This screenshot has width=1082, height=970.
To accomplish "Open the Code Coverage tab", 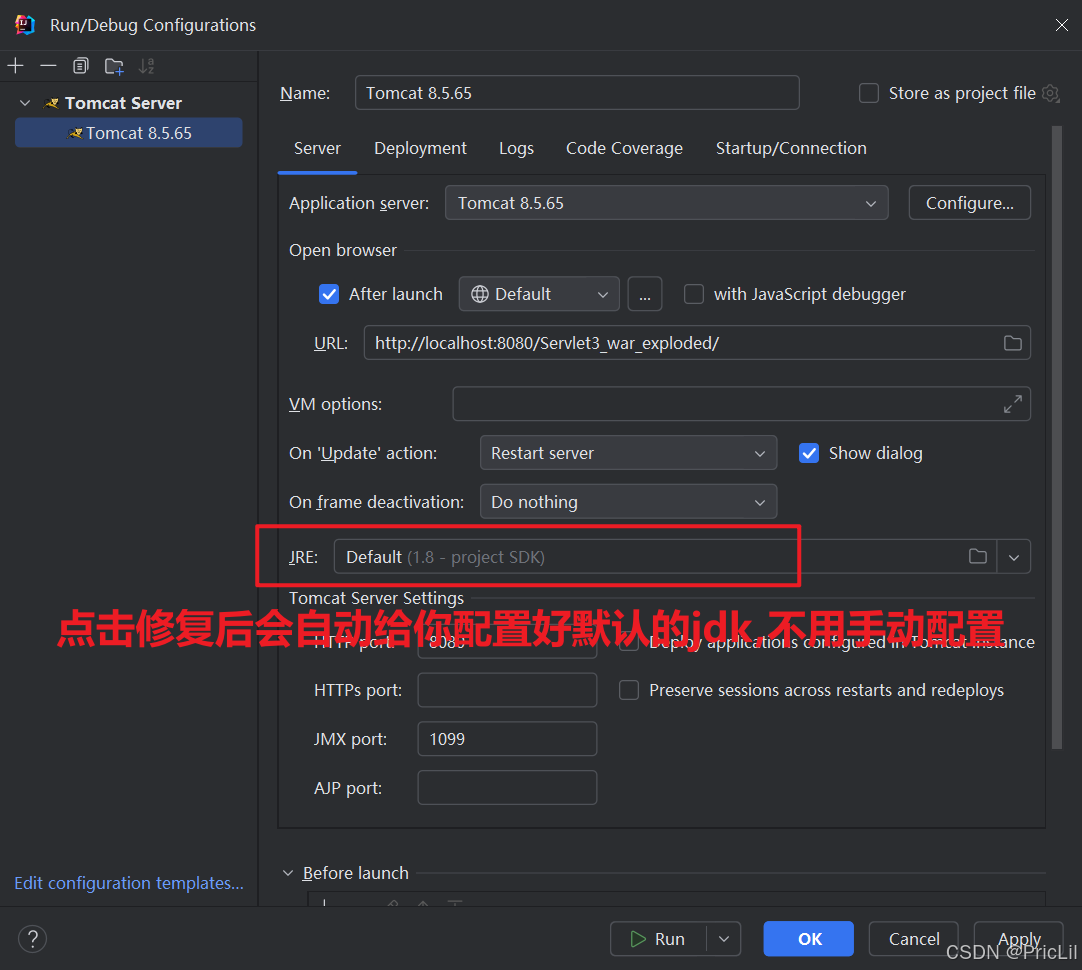I will tap(624, 148).
